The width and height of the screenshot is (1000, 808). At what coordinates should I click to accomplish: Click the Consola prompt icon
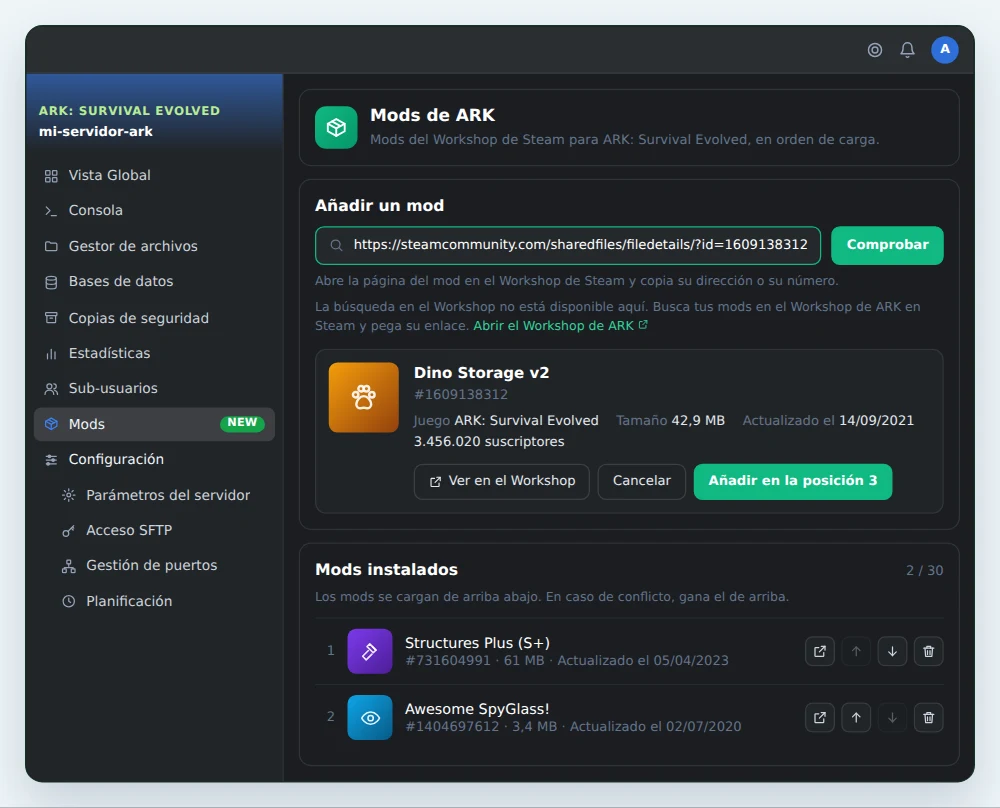click(x=51, y=211)
